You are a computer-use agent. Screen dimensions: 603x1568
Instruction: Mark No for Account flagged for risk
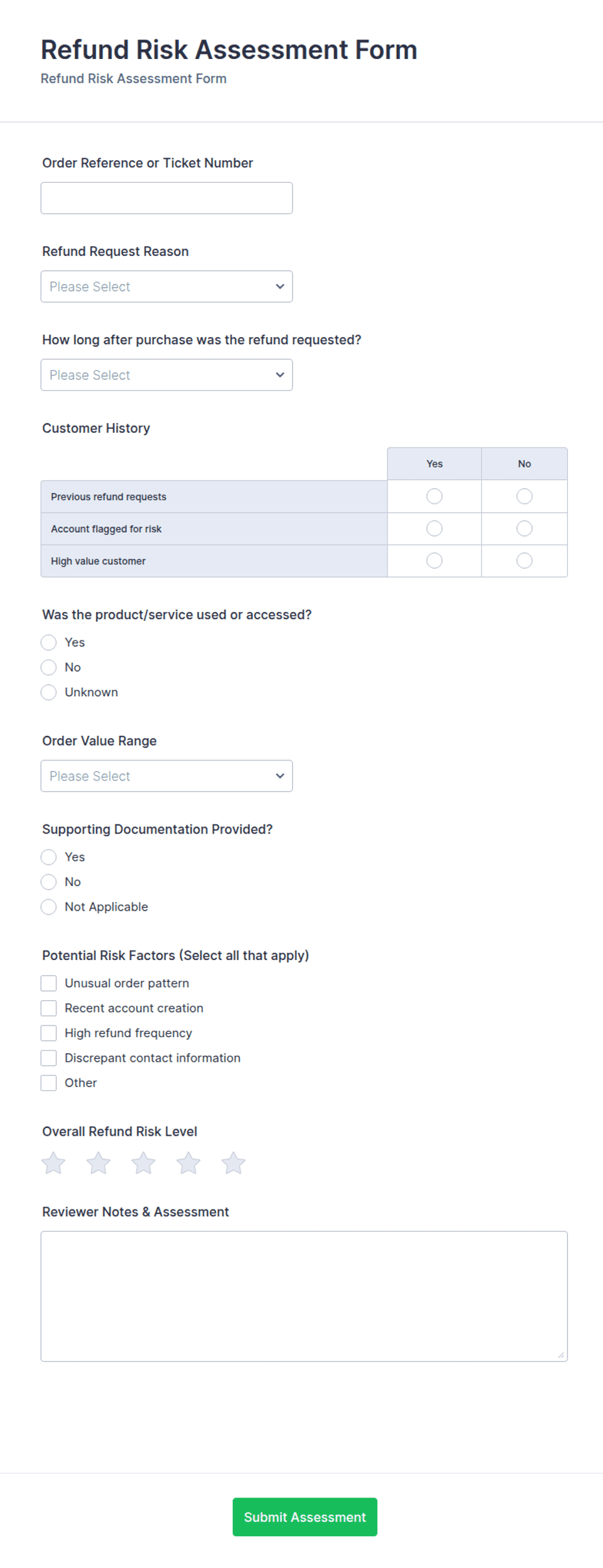point(525,529)
